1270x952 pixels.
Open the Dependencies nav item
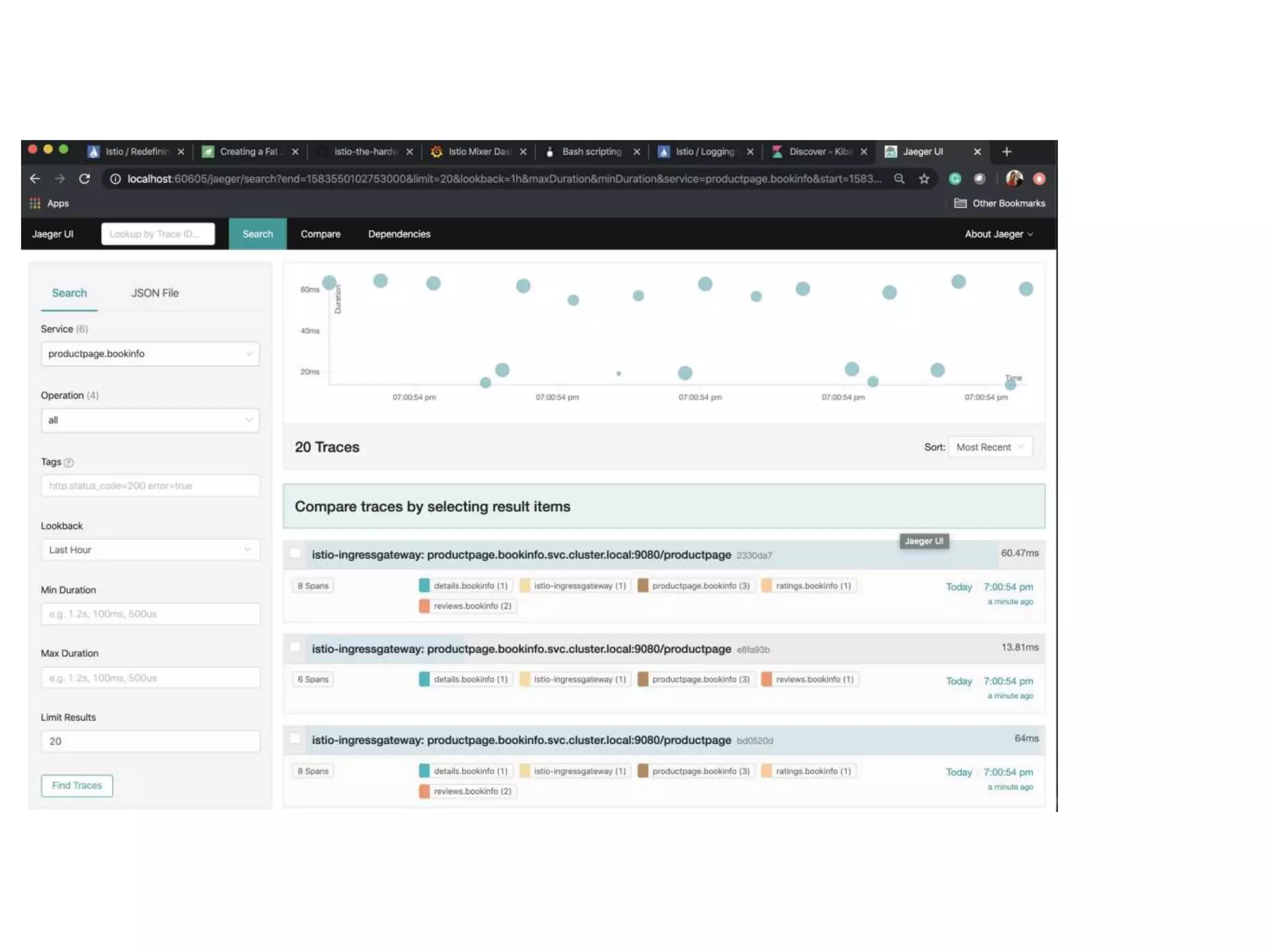399,234
